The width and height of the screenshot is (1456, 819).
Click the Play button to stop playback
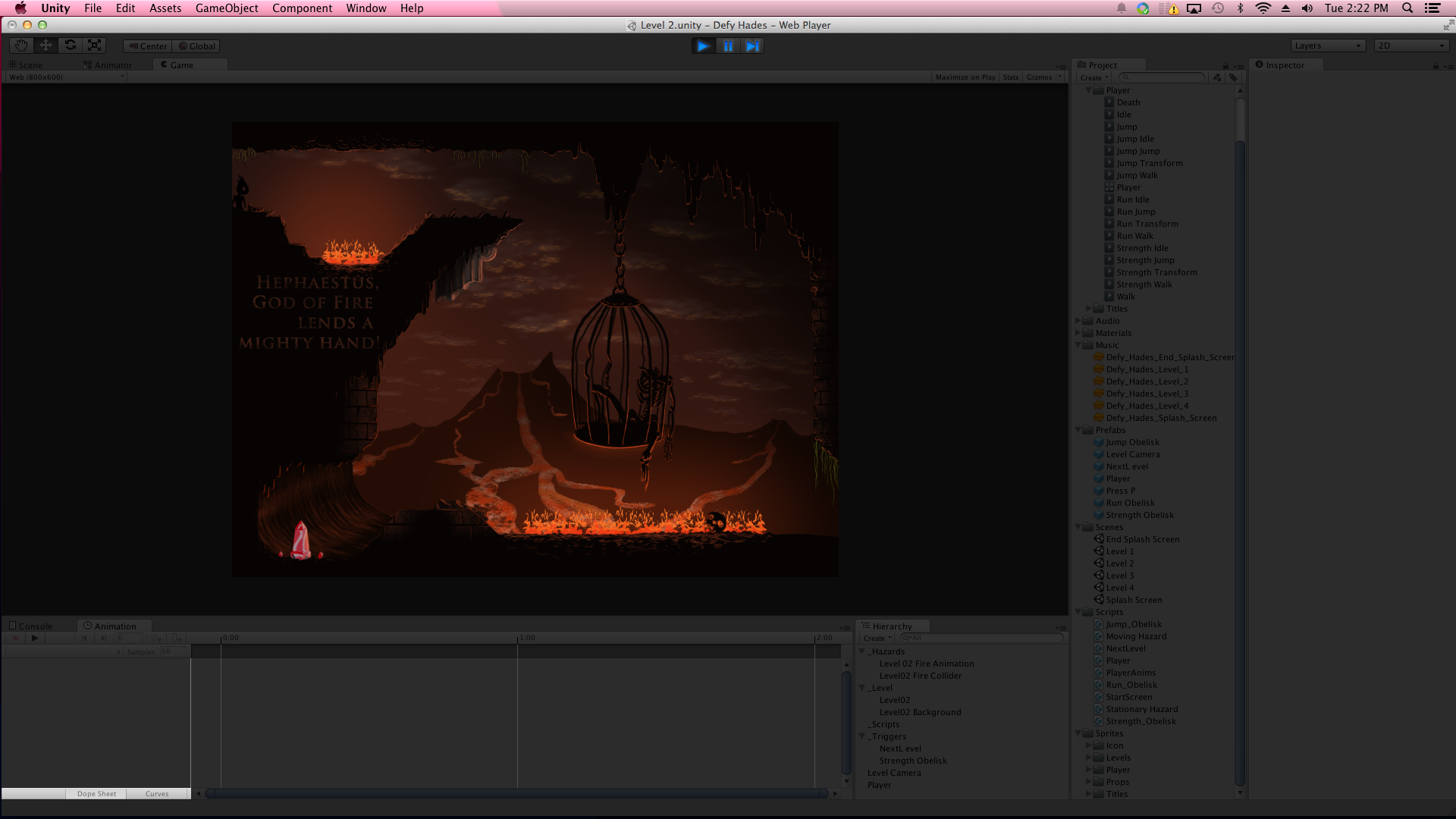[703, 46]
